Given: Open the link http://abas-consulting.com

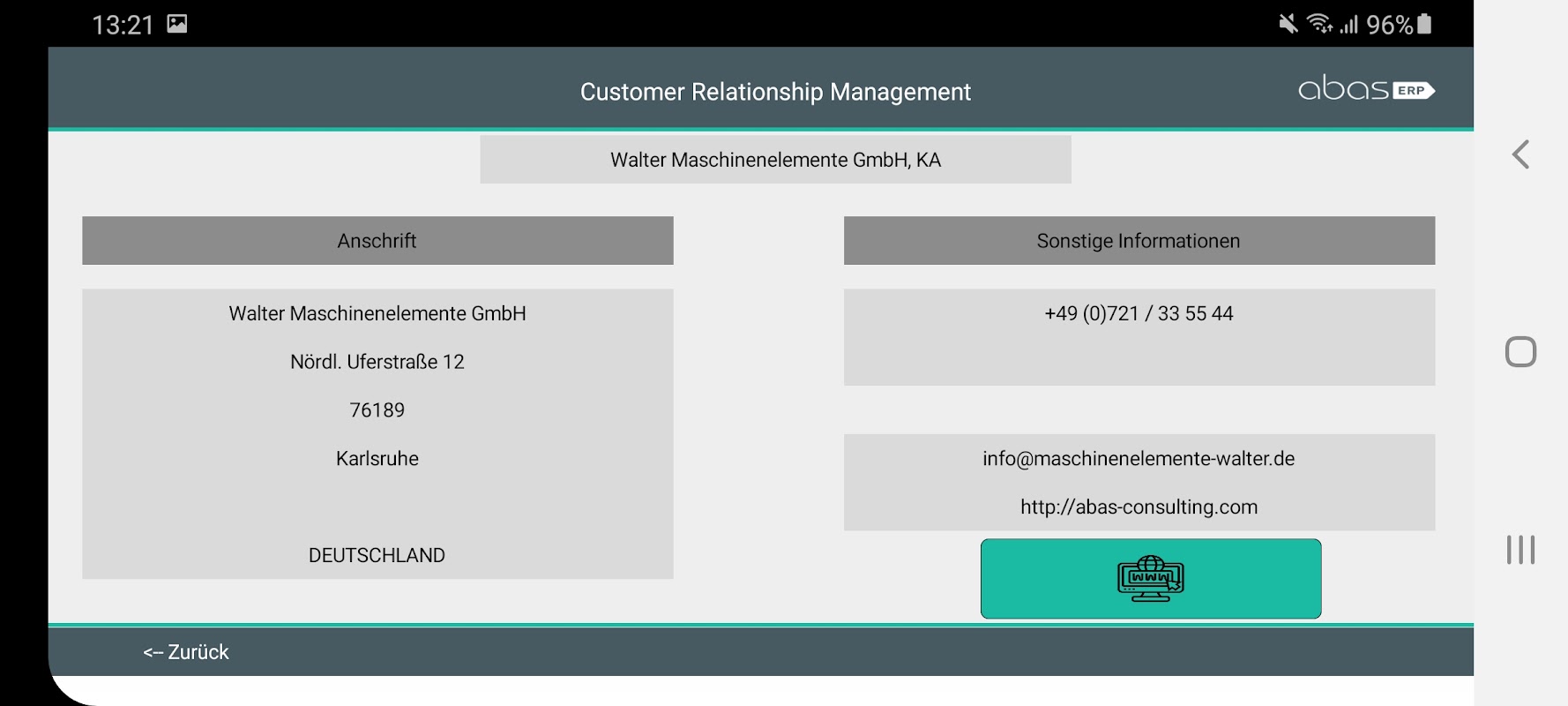Looking at the screenshot, I should (1139, 507).
